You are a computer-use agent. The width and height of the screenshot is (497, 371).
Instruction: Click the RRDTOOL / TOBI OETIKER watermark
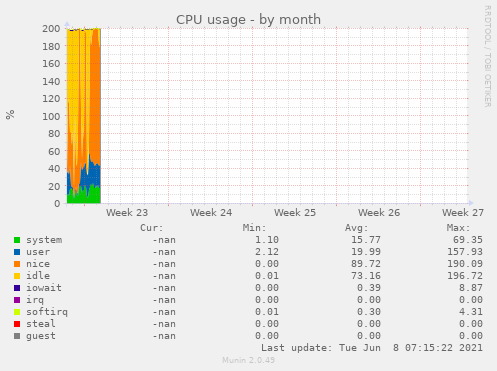pos(487,56)
